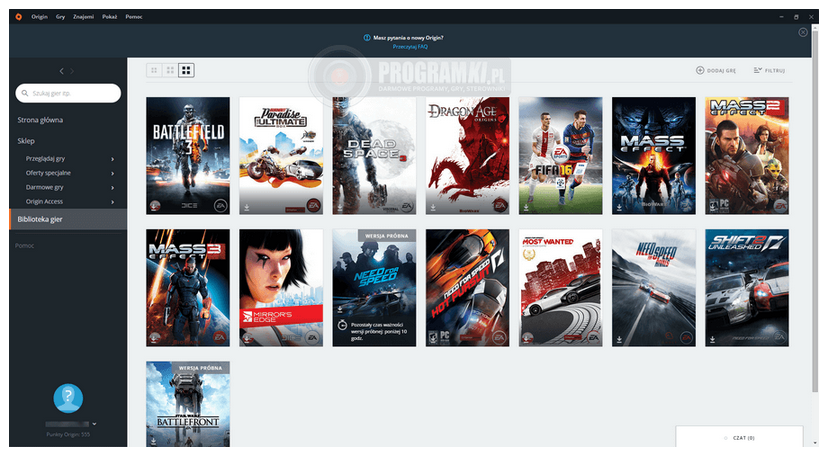Select NFS Hot Pursuit tile
Screen dimensions: 823x454
[468, 288]
